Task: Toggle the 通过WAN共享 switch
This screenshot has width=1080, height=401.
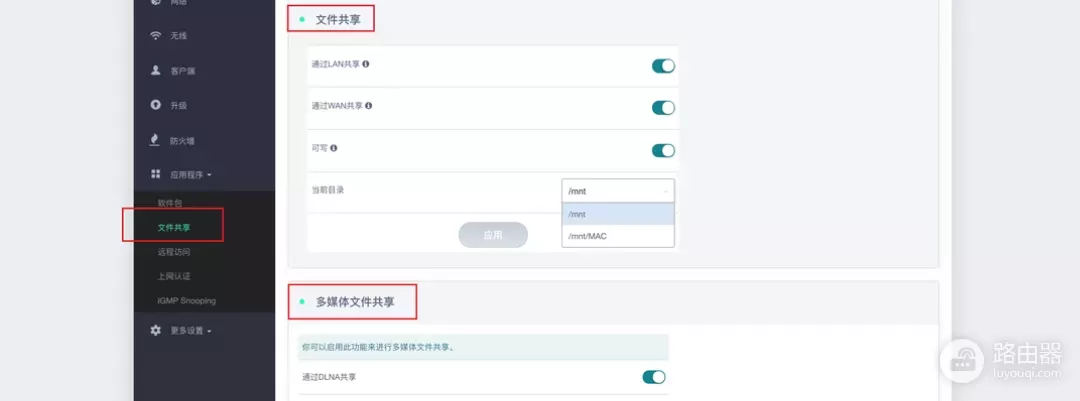Action: click(663, 108)
